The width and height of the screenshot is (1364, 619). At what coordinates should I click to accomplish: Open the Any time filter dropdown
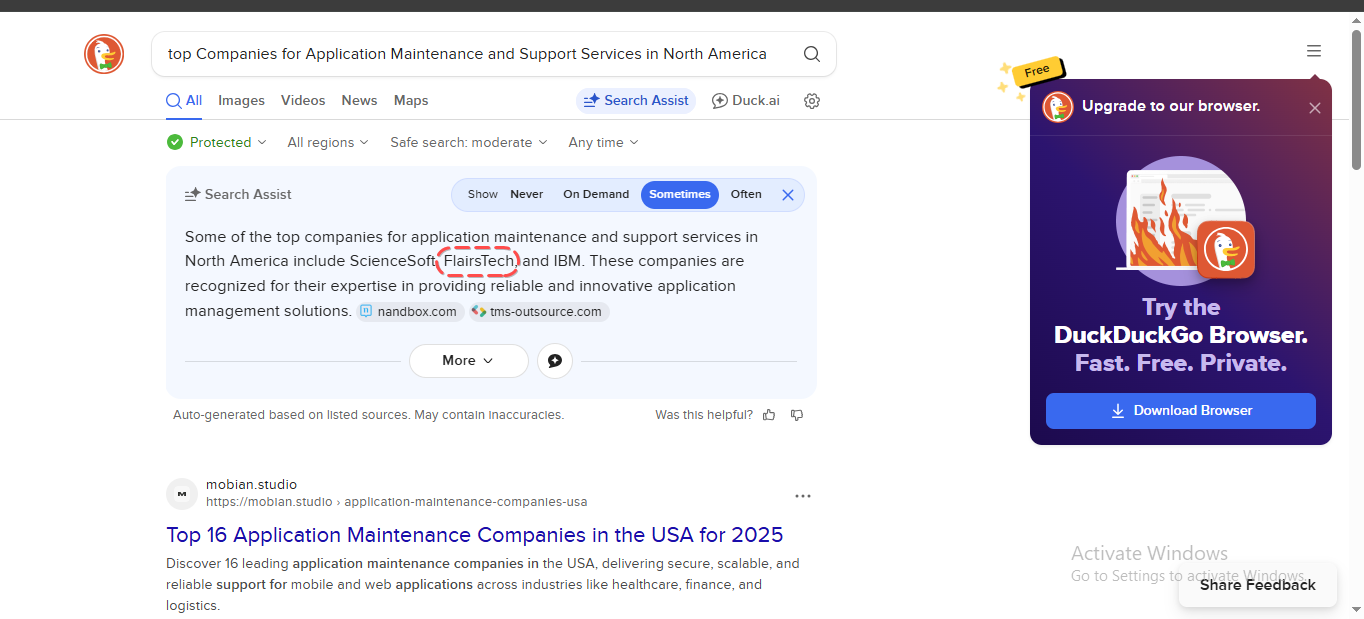pyautogui.click(x=603, y=142)
